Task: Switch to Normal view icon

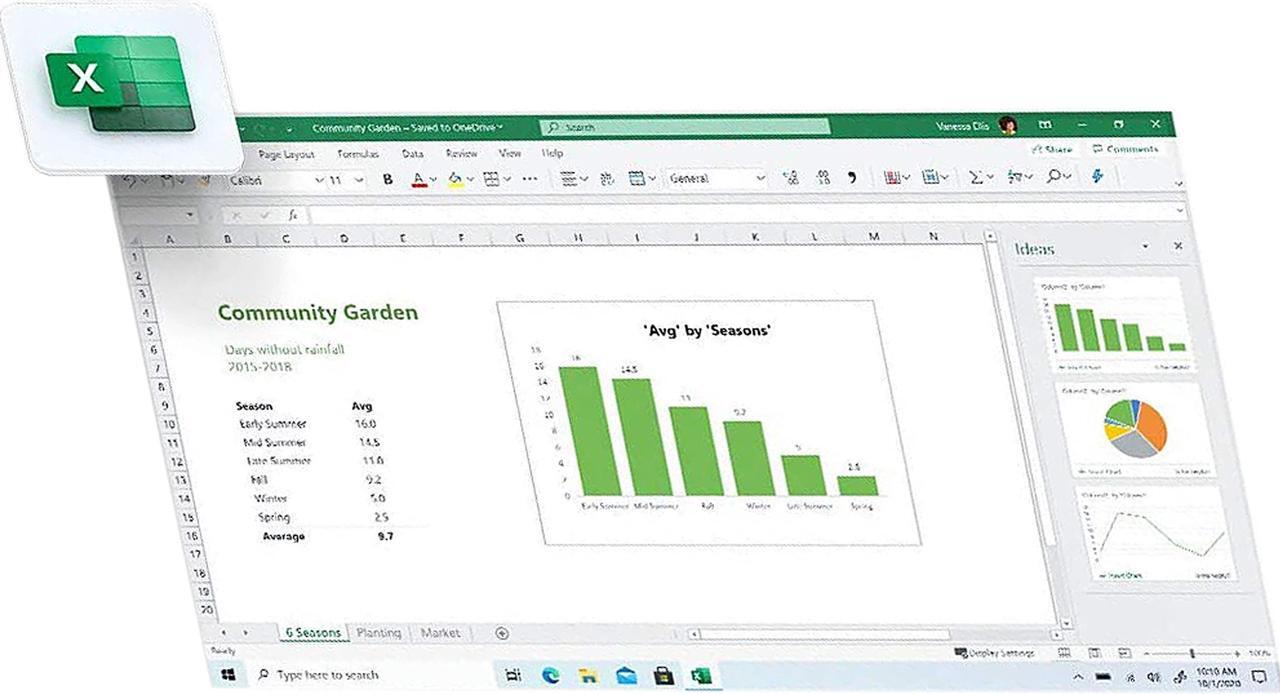Action: (1067, 653)
